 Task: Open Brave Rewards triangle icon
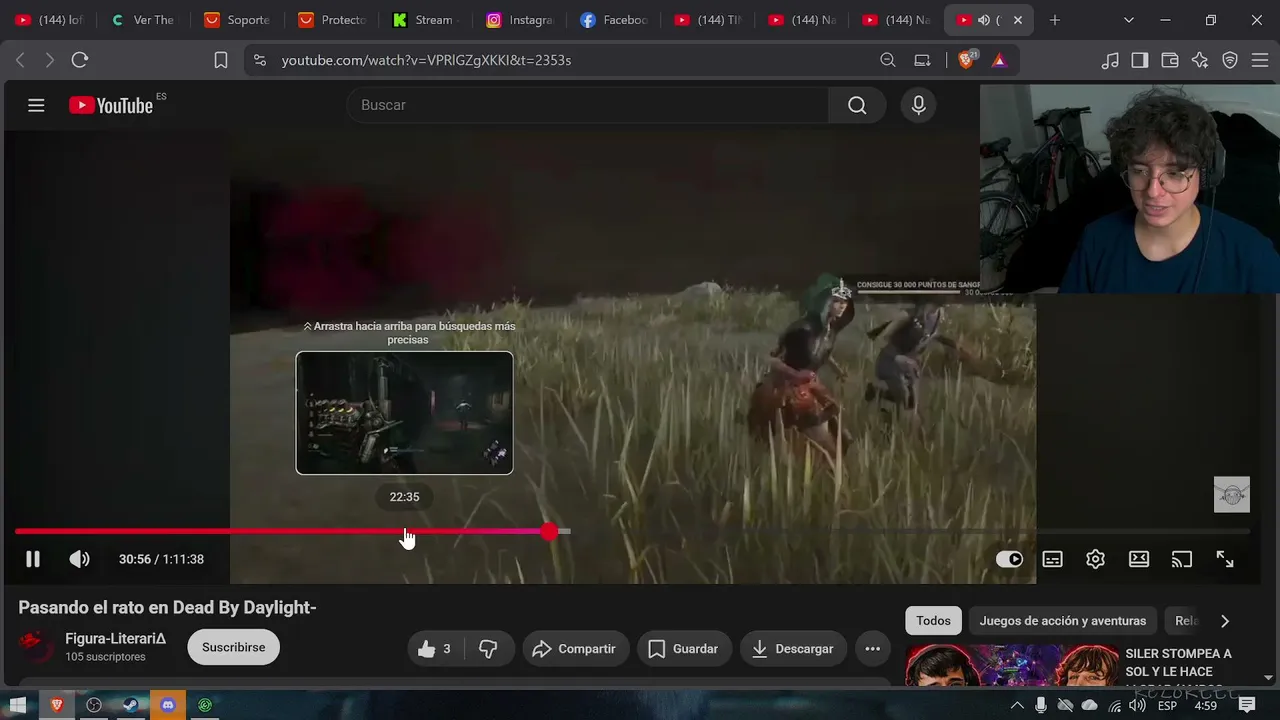(999, 60)
